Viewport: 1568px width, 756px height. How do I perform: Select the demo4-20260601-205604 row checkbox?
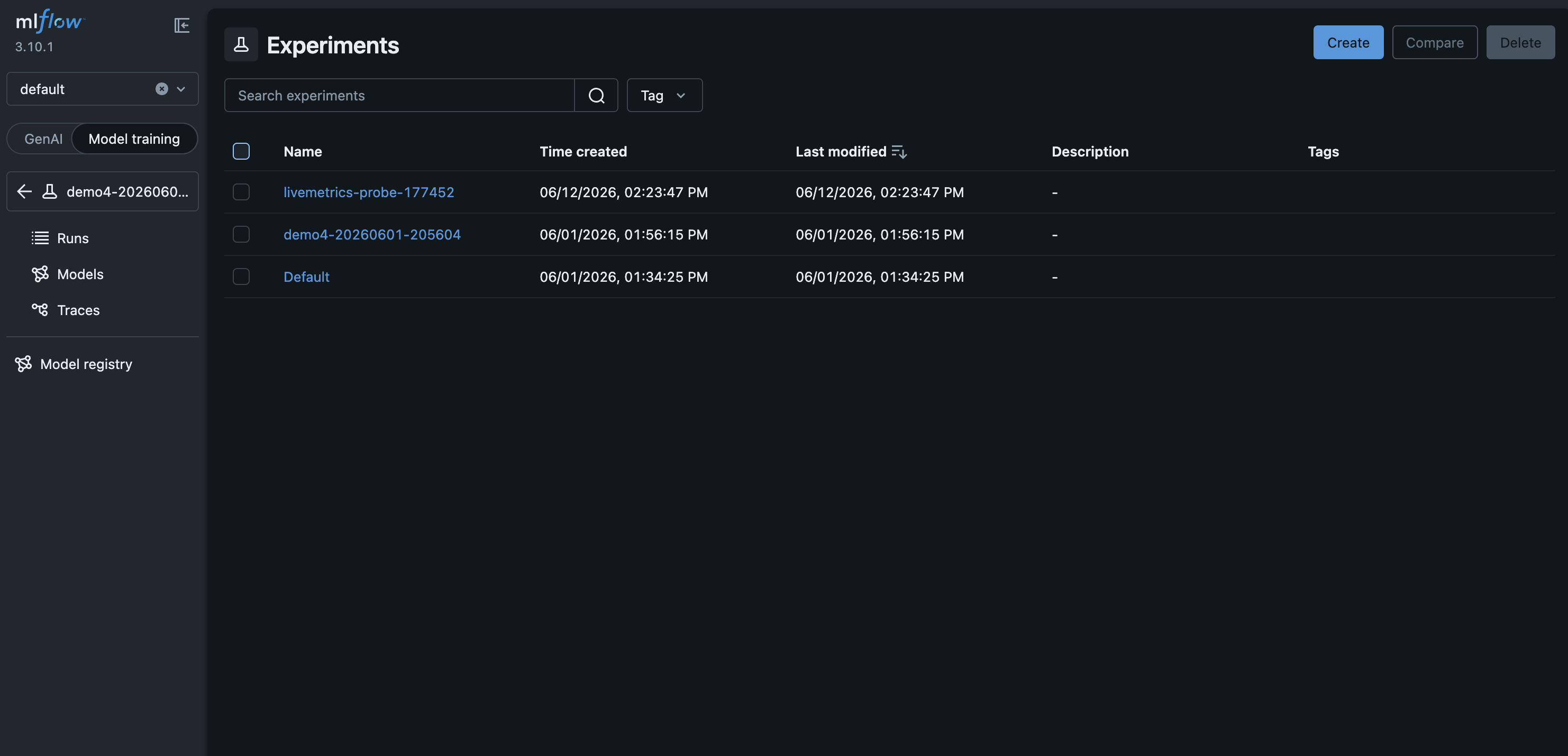point(241,234)
